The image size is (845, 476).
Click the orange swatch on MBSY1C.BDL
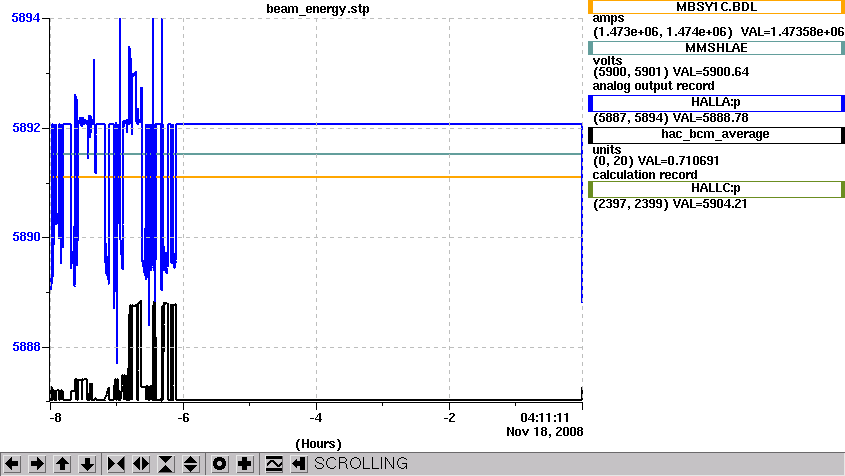[591, 7]
